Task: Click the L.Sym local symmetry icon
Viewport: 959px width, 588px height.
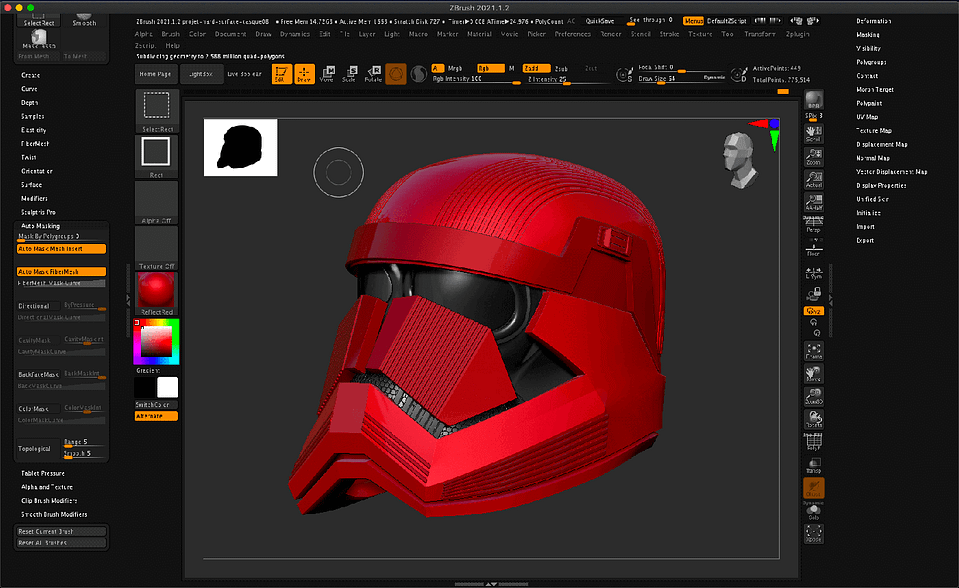Action: [x=813, y=273]
